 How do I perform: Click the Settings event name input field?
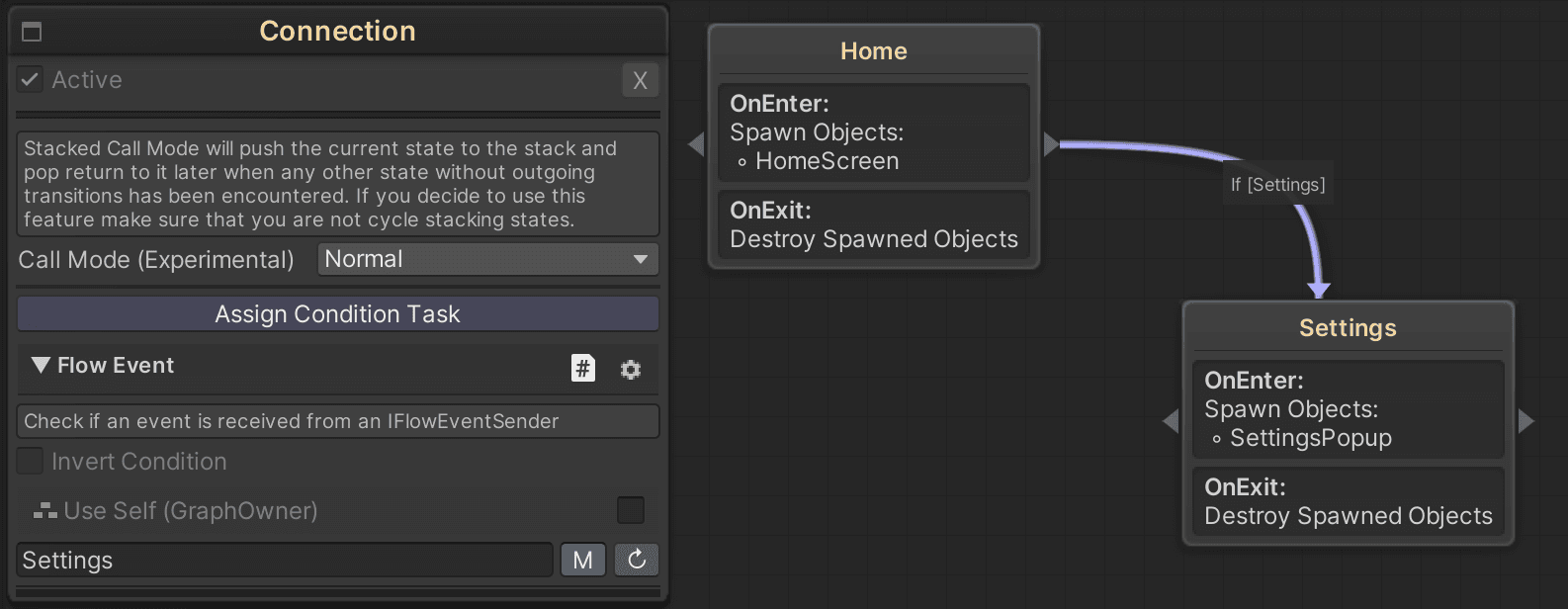285,560
